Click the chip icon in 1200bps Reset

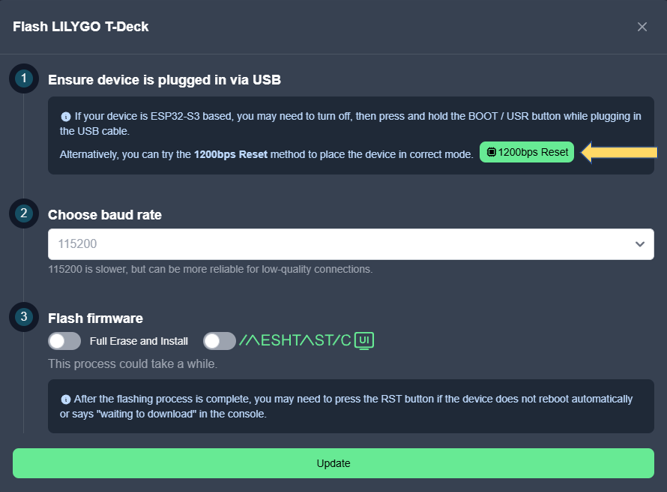pyautogui.click(x=491, y=152)
